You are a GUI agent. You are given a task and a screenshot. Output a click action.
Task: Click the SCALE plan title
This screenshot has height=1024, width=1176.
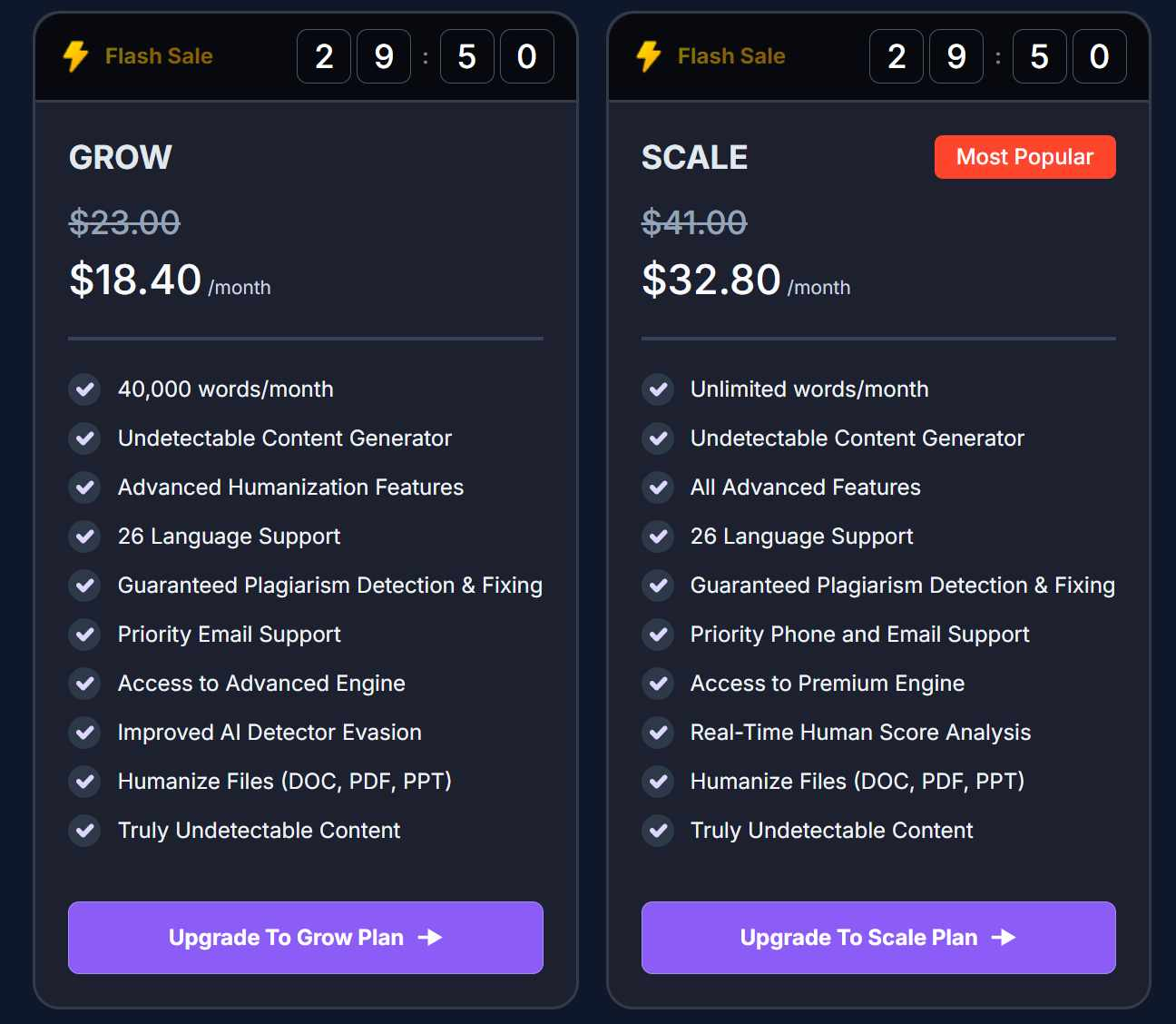pos(695,157)
